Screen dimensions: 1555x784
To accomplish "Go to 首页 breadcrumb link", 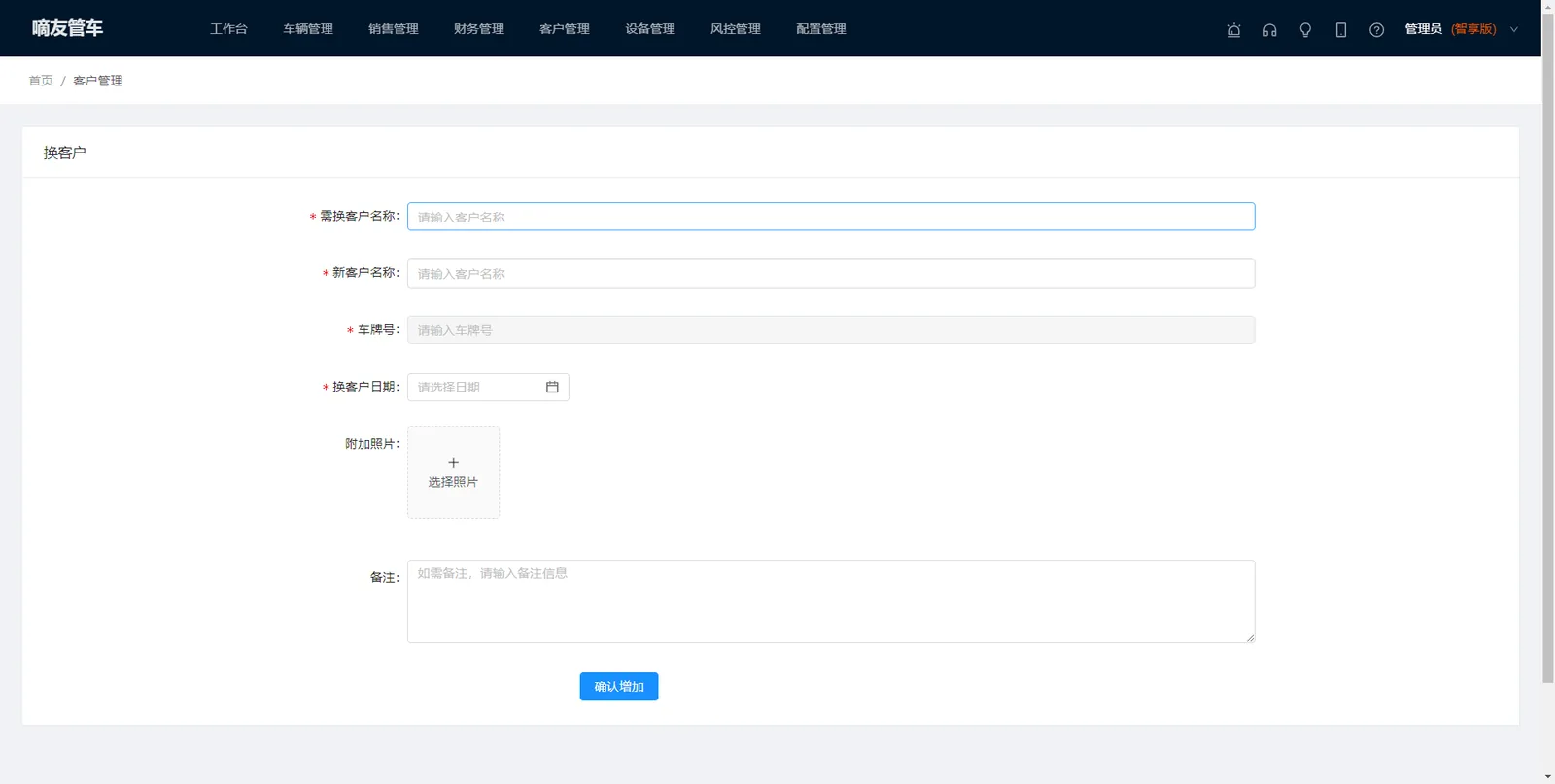I will pos(41,81).
